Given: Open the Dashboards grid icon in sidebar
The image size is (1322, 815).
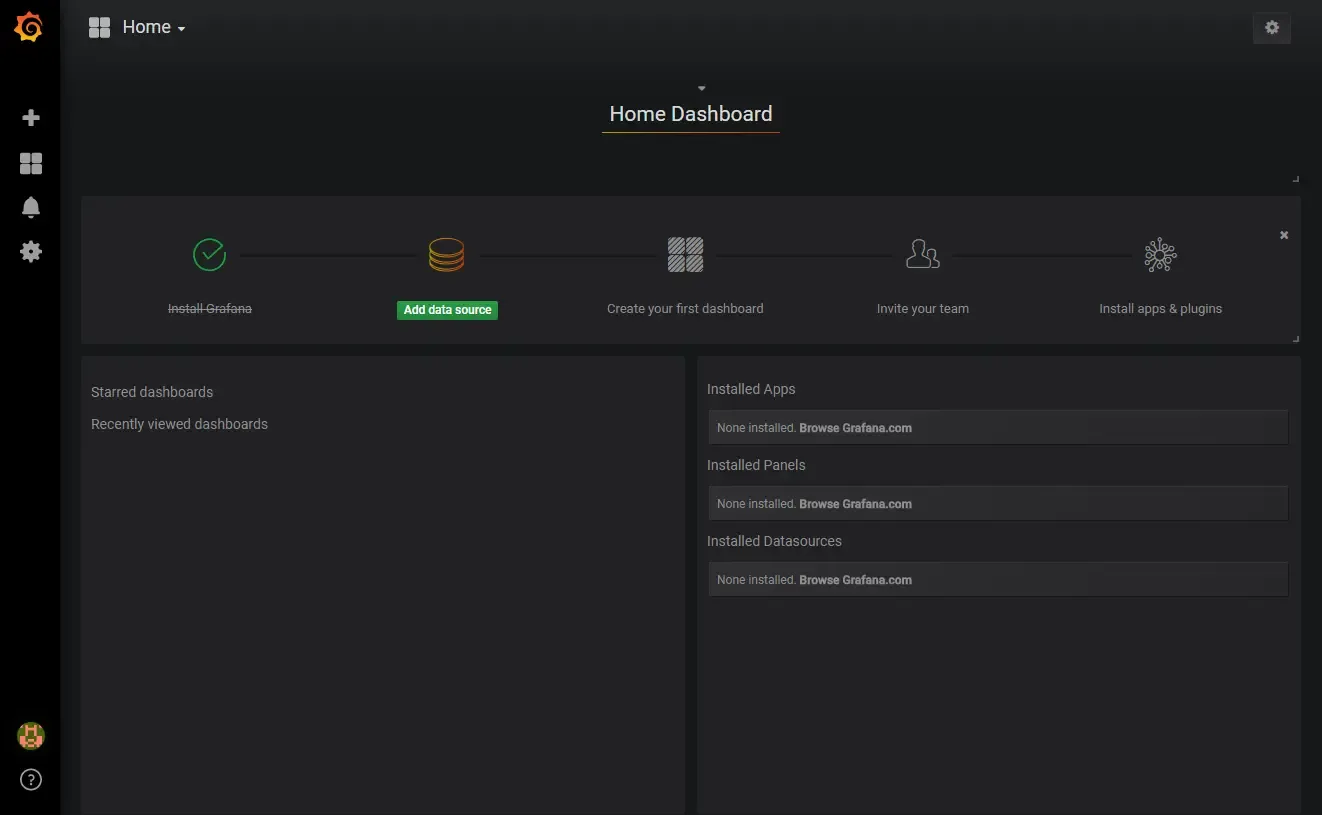Looking at the screenshot, I should point(31,164).
